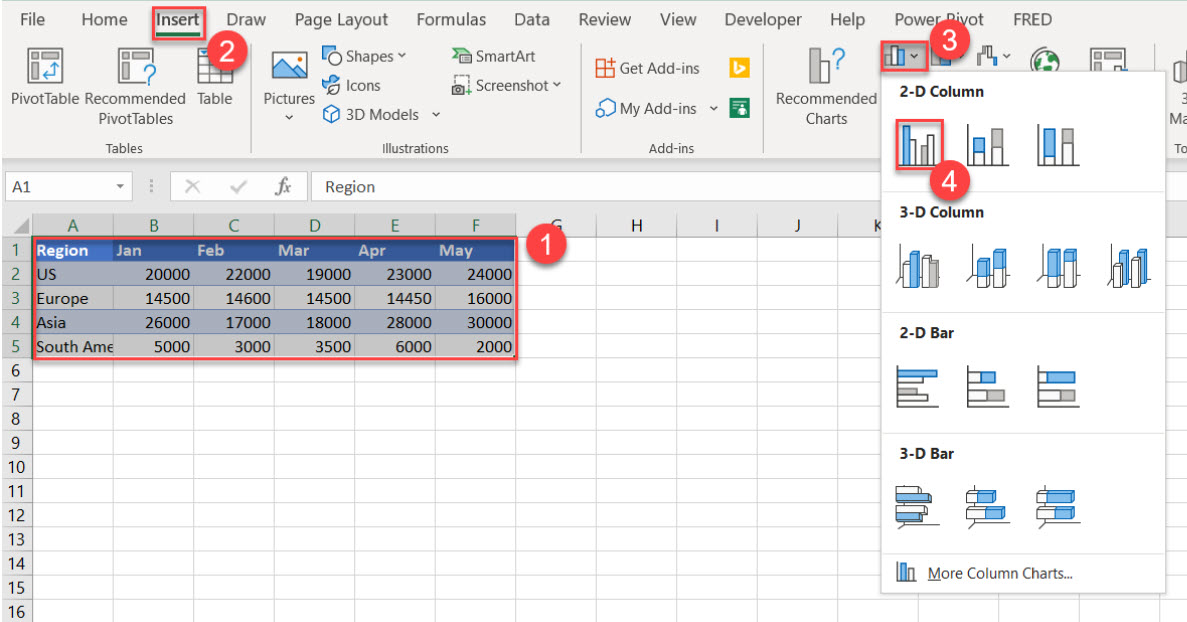The height and width of the screenshot is (622, 1187).
Task: Choose 3-D 100% Stacked Column chart
Action: point(1058,266)
